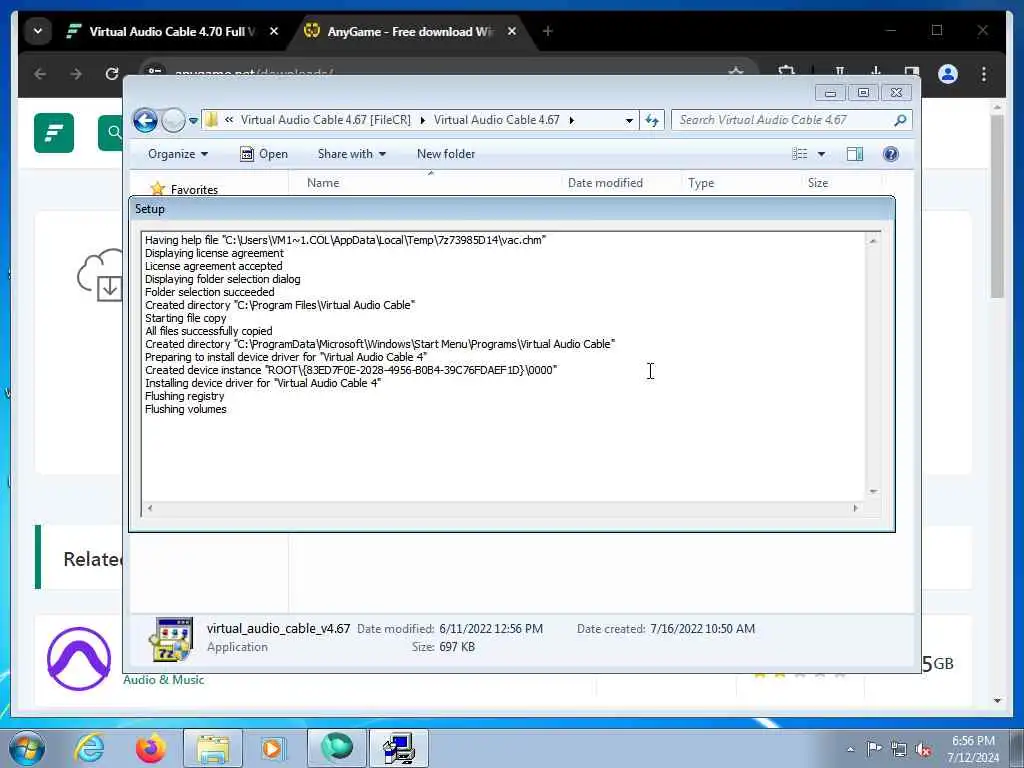Click the muted volume tray icon
Screen dimensions: 1024x768
pyautogui.click(x=923, y=749)
